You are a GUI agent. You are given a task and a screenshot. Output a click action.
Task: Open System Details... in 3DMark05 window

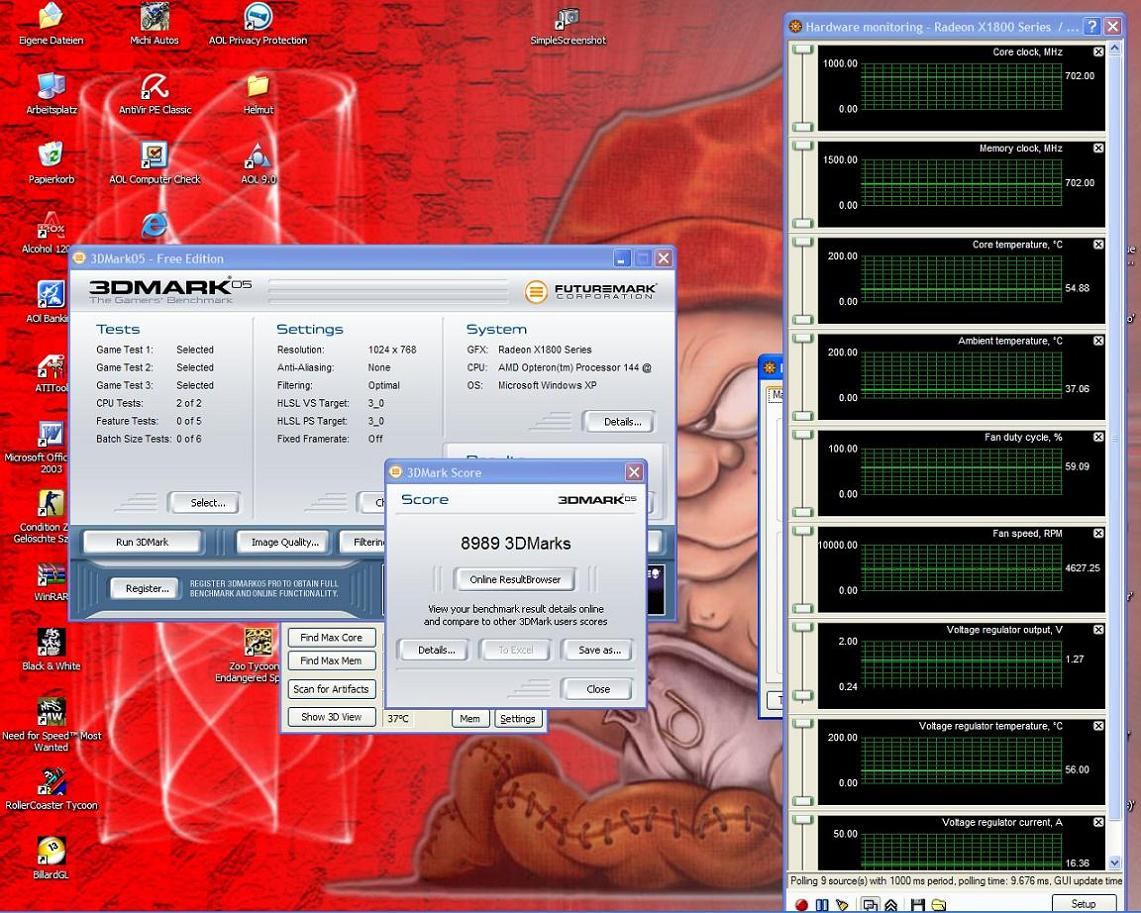(x=619, y=422)
